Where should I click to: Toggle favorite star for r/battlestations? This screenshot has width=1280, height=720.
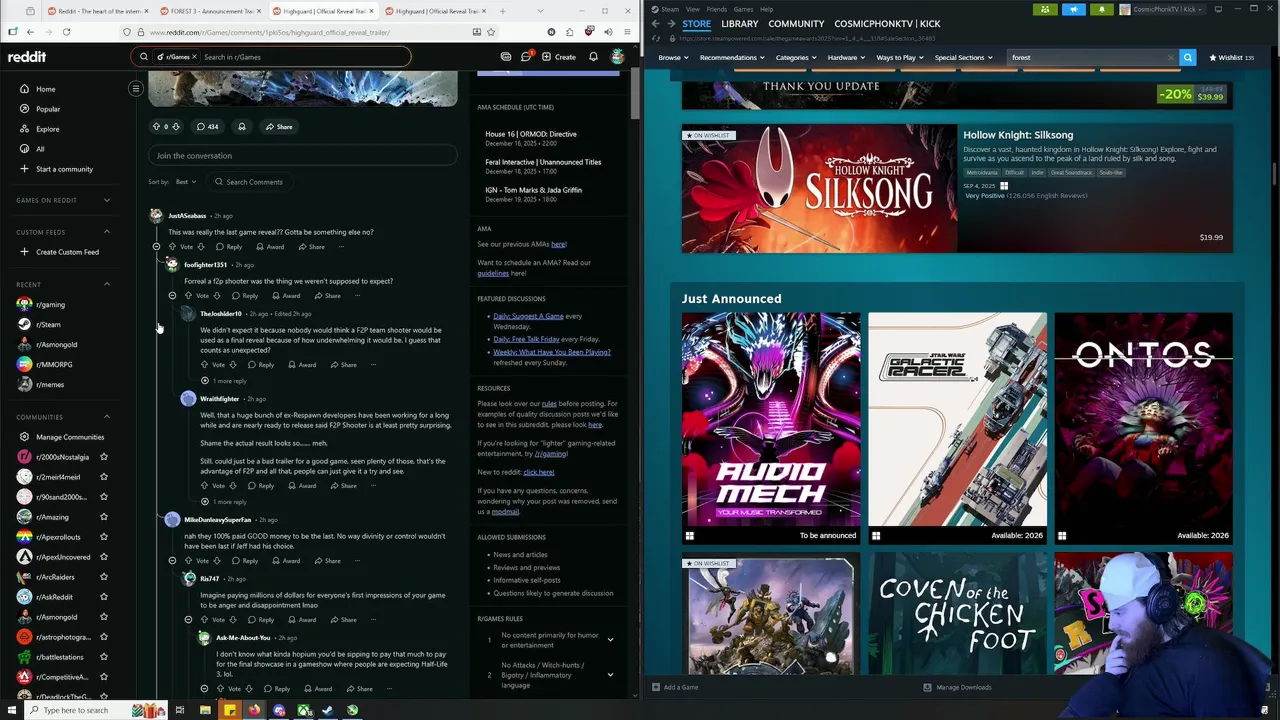pos(103,657)
